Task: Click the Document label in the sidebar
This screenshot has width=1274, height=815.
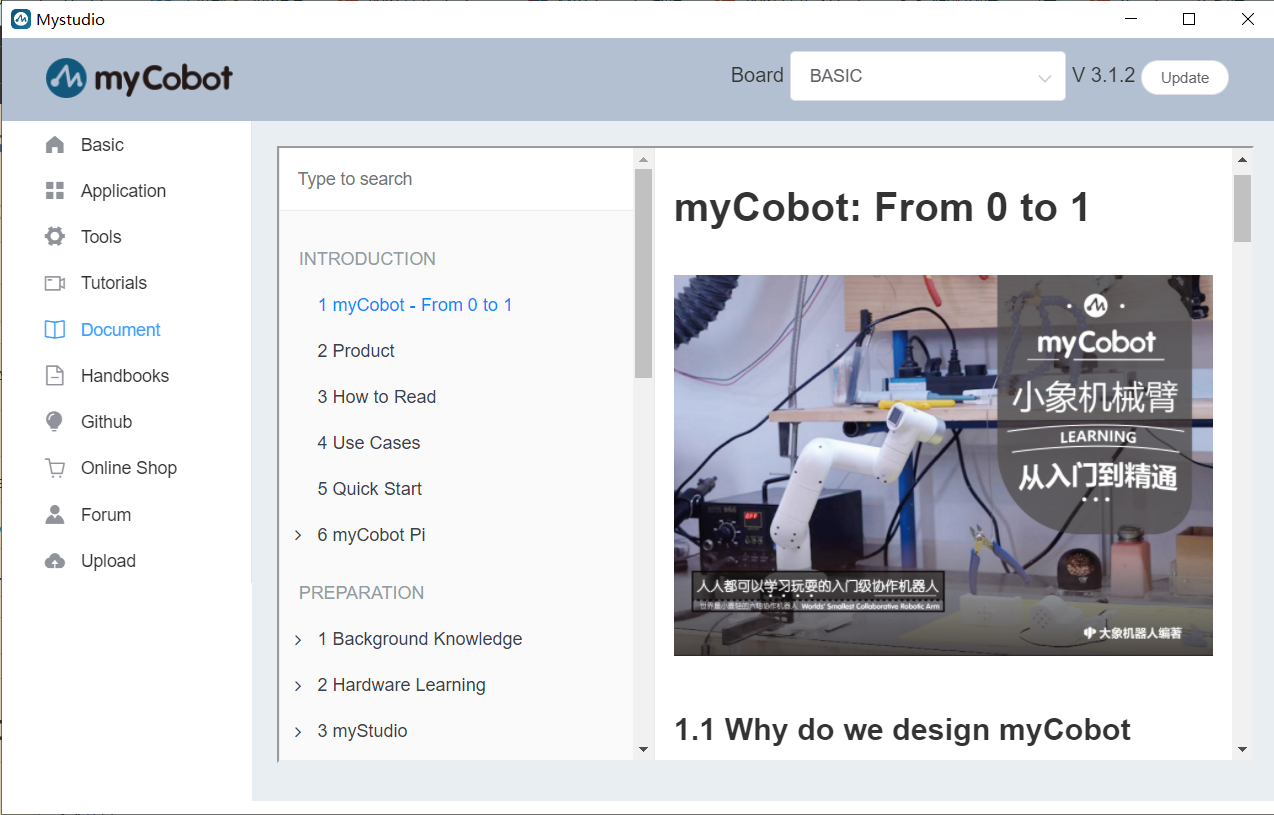Action: tap(121, 330)
